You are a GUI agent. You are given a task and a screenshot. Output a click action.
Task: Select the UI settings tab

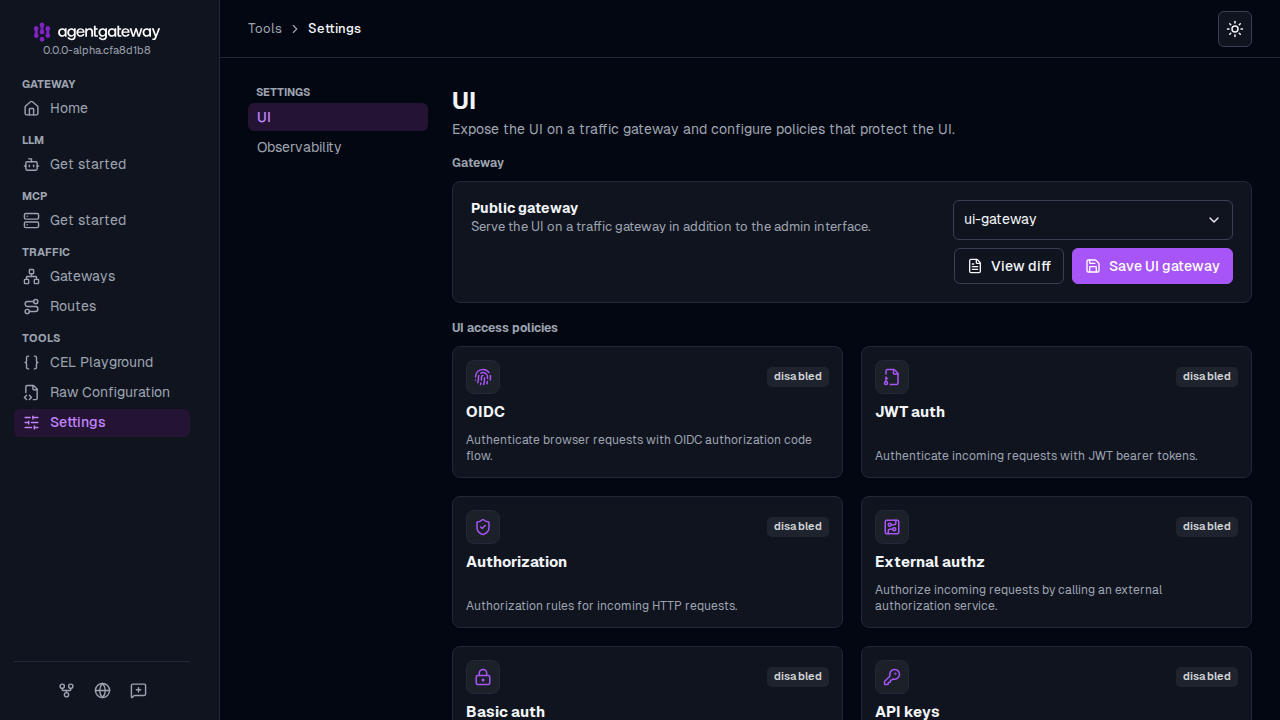(338, 117)
